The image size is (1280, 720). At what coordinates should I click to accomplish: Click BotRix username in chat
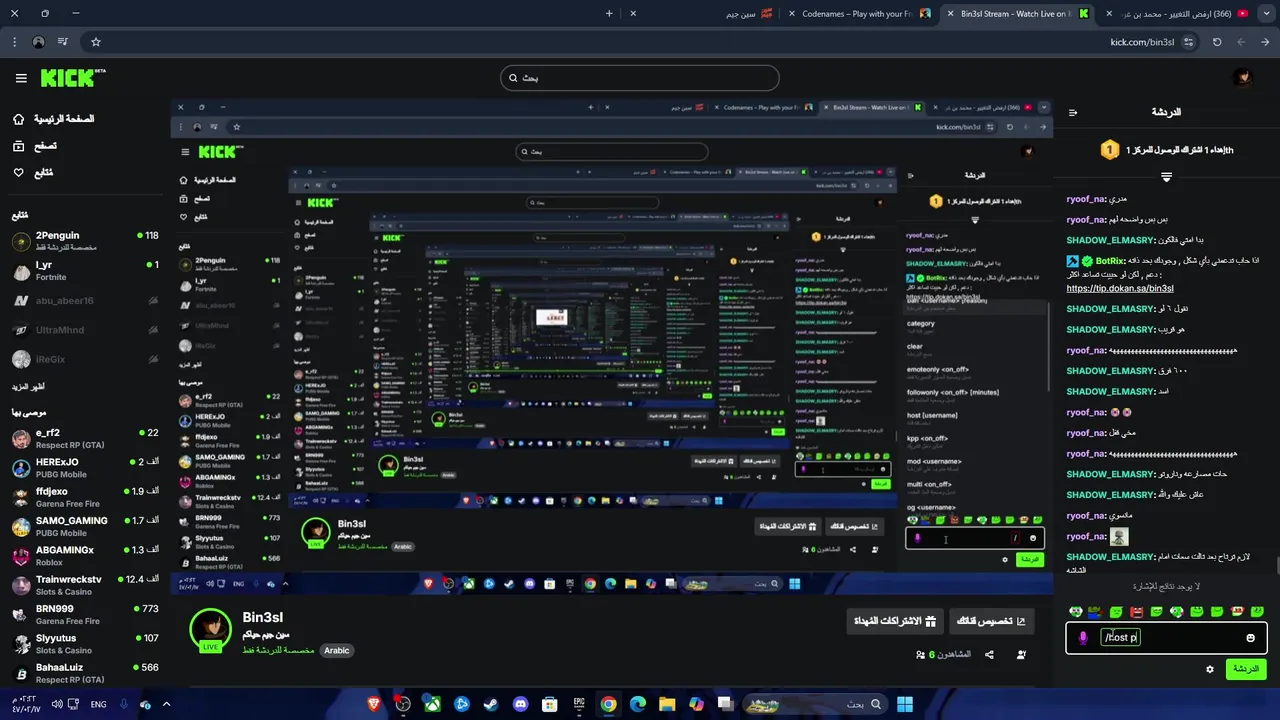coord(1110,261)
